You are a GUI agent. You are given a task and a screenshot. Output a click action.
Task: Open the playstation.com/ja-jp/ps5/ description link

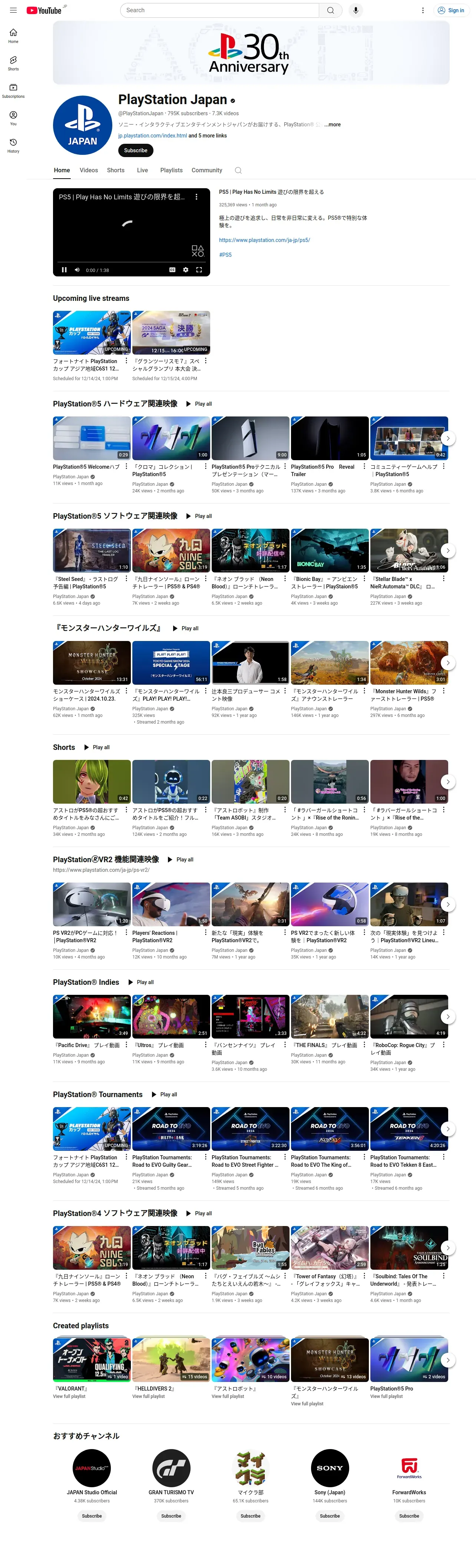(265, 240)
